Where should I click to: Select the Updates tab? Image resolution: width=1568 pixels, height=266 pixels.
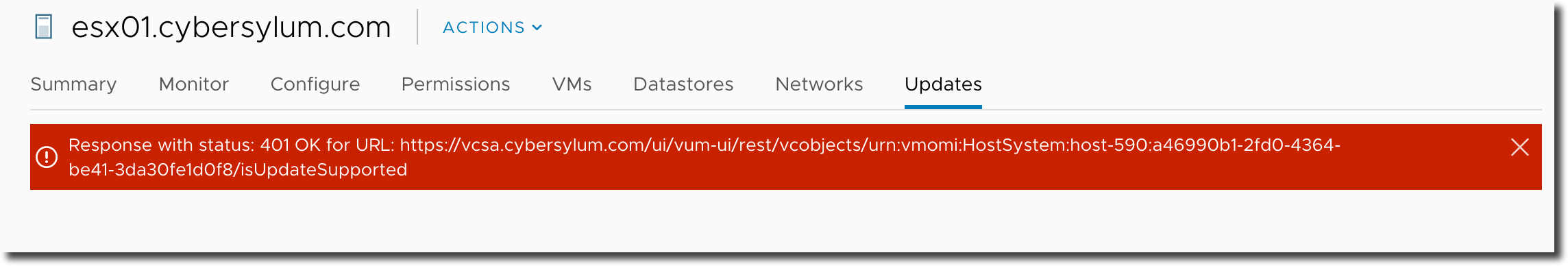[943, 84]
